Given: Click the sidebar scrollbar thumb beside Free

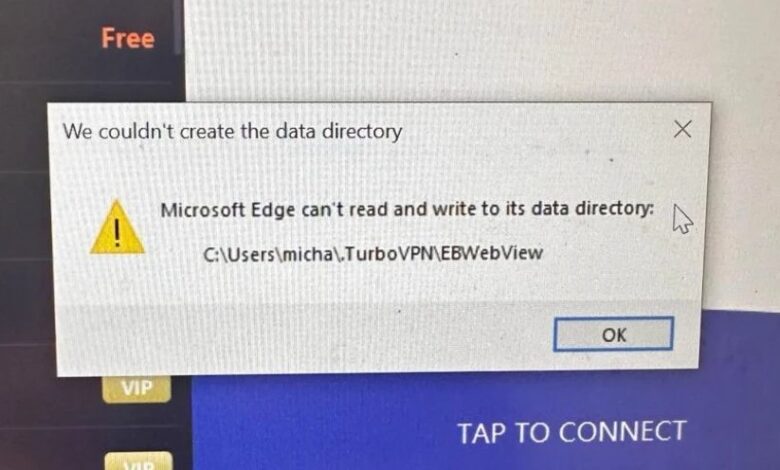Looking at the screenshot, I should (x=177, y=32).
